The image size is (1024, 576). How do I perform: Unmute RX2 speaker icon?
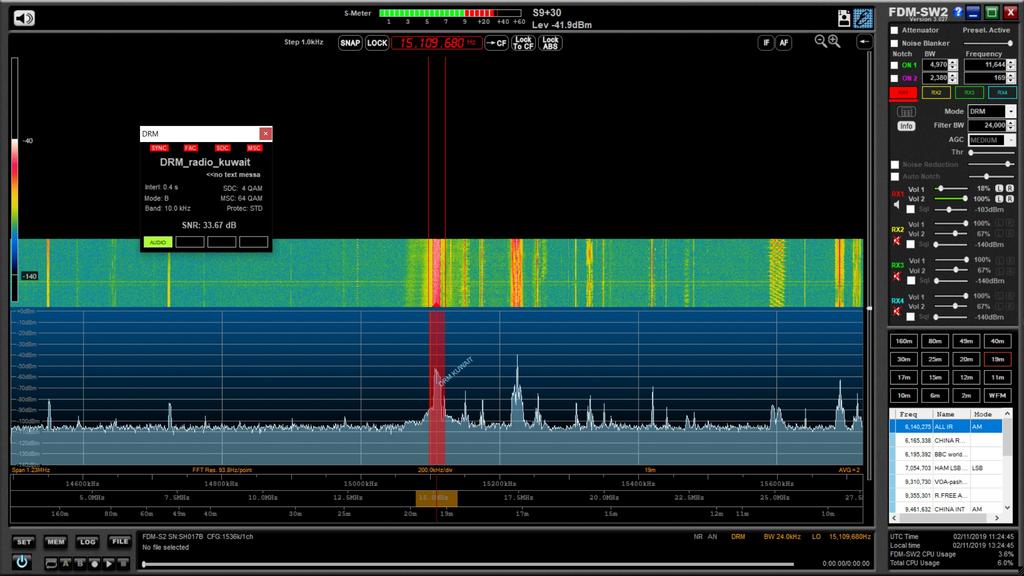point(897,241)
